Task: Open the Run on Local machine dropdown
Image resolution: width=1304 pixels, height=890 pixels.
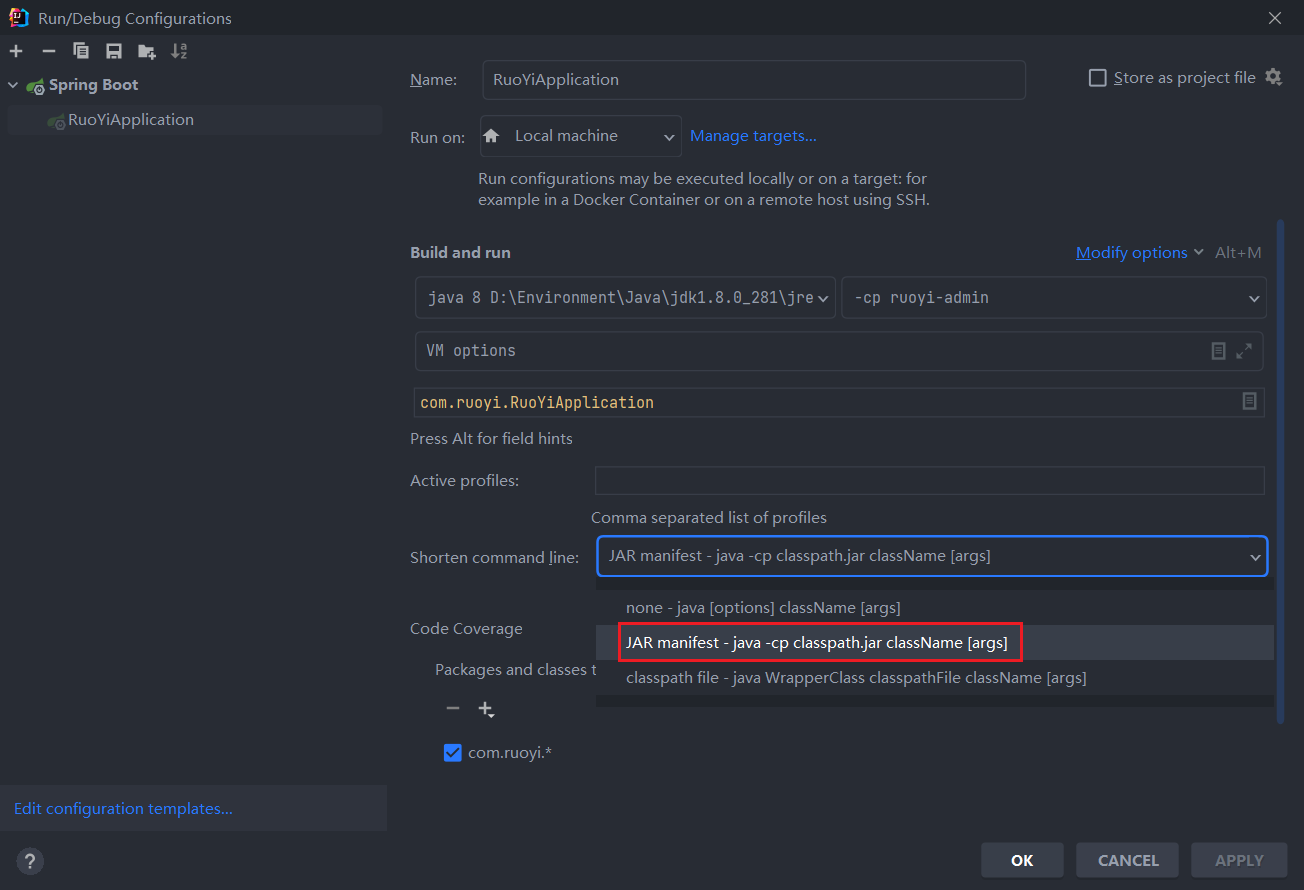Action: 581,136
